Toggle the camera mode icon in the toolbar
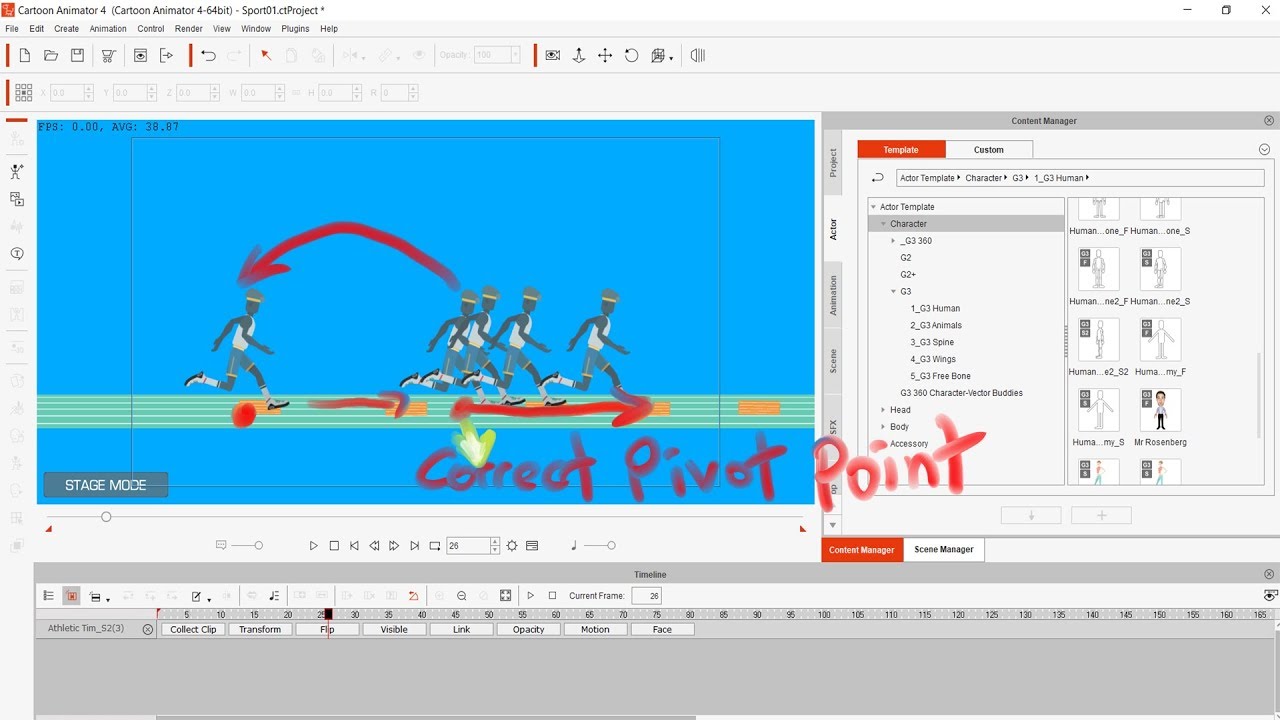Image resolution: width=1280 pixels, height=720 pixels. tap(552, 56)
